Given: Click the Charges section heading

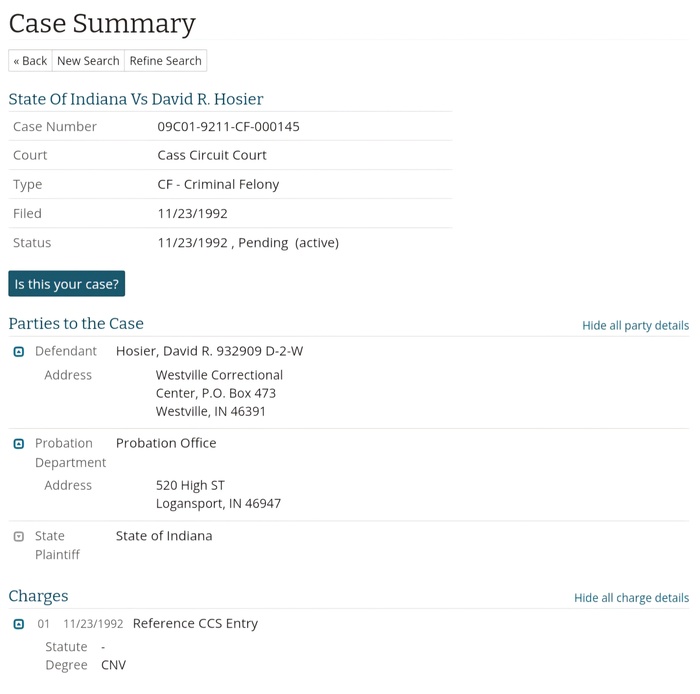Looking at the screenshot, I should pyautogui.click(x=38, y=596).
